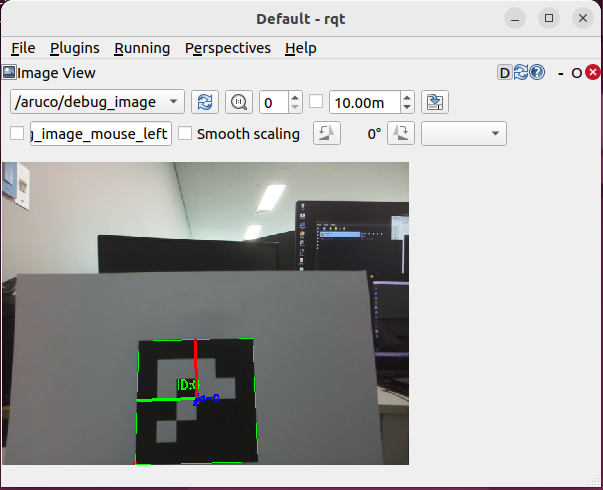Maximize the rqt window

tap(549, 18)
